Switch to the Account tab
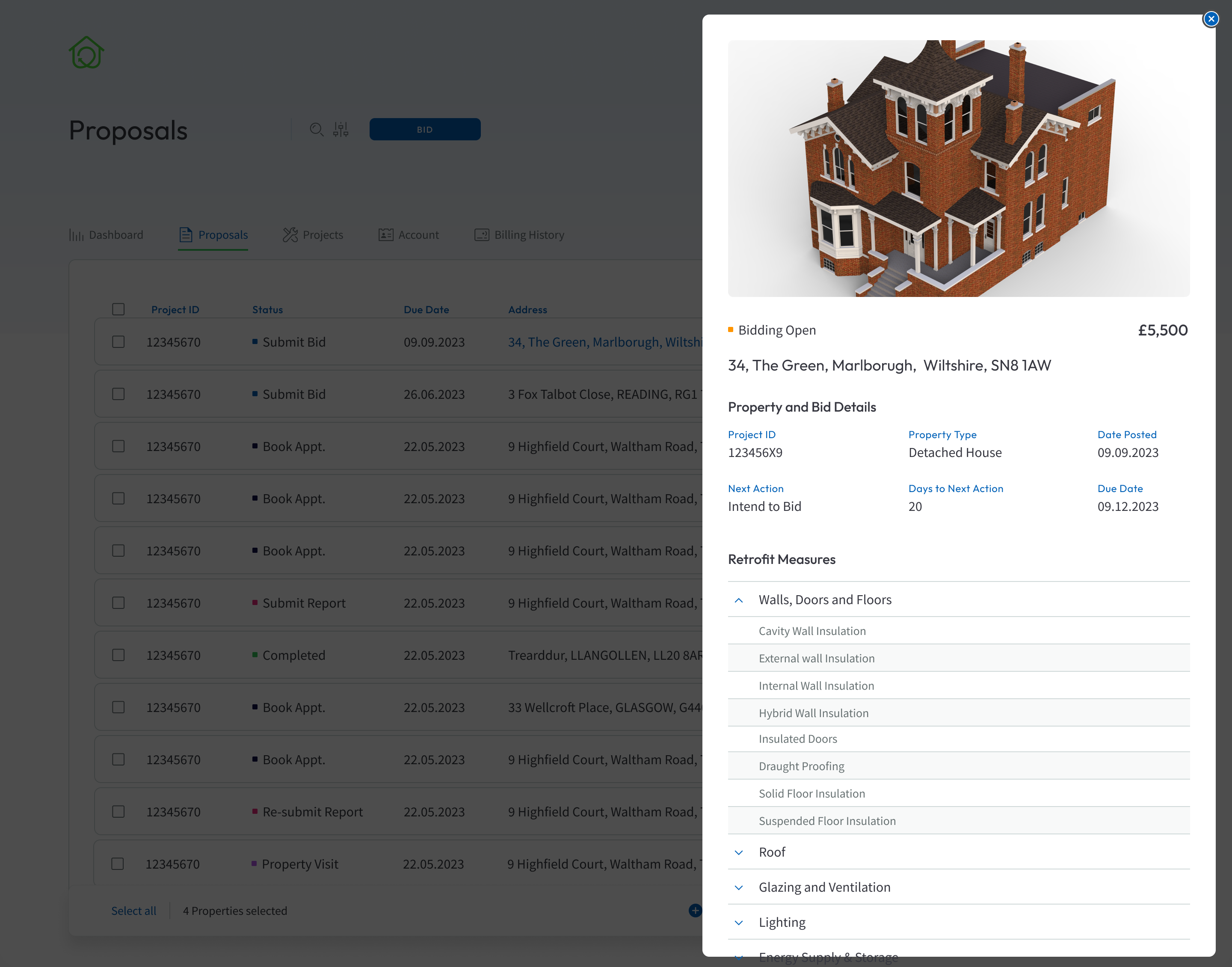The height and width of the screenshot is (967, 1232). point(409,234)
